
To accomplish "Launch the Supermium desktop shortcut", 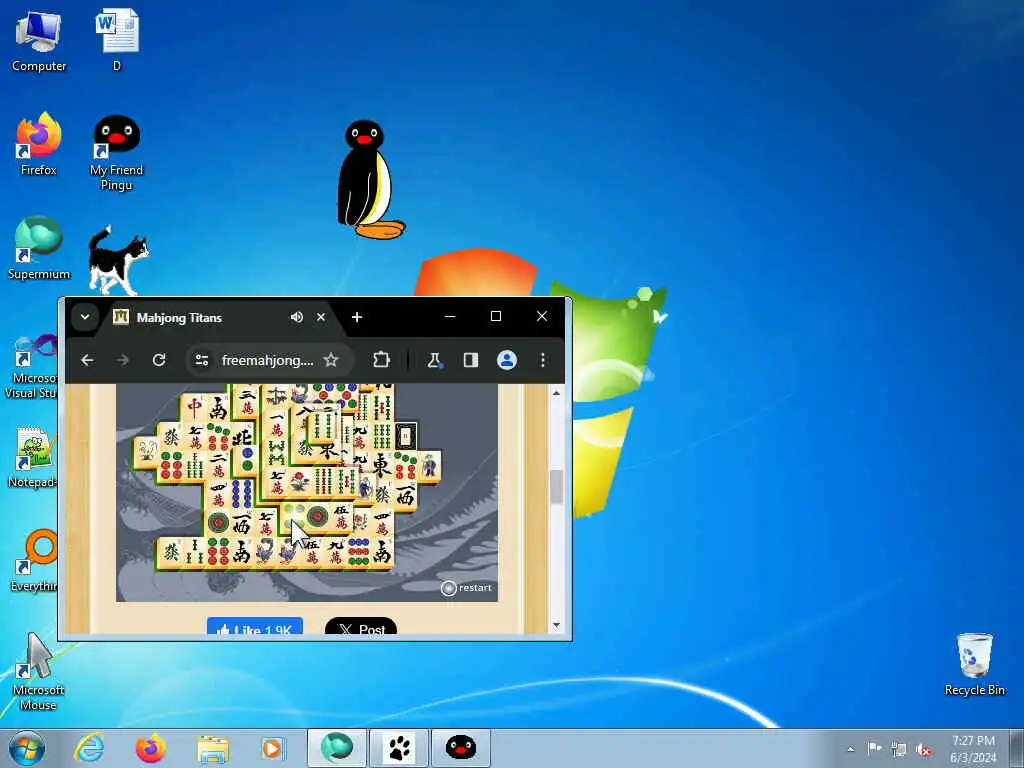I will [x=39, y=248].
